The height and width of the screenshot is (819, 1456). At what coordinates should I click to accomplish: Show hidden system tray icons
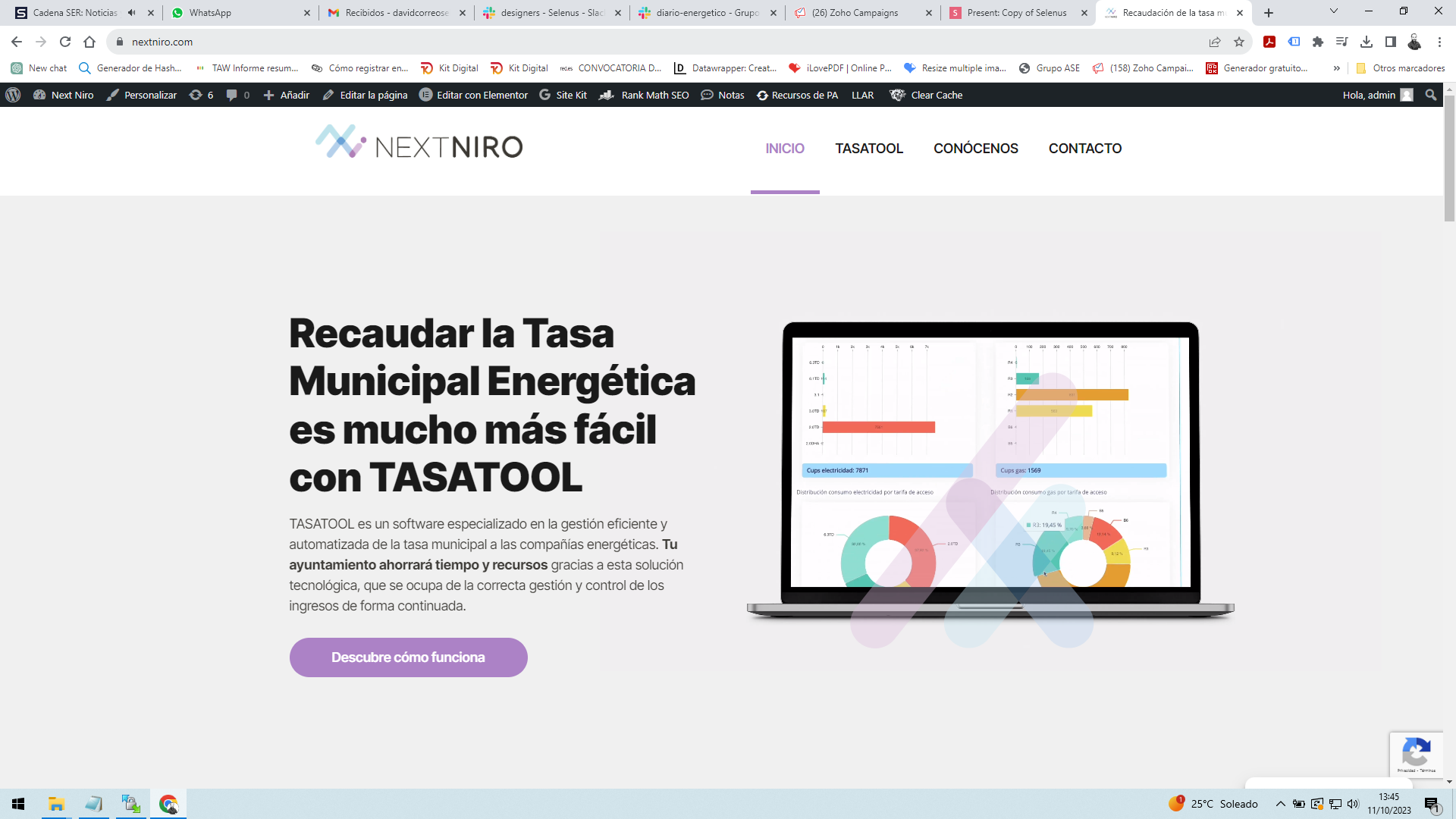pyautogui.click(x=1280, y=804)
